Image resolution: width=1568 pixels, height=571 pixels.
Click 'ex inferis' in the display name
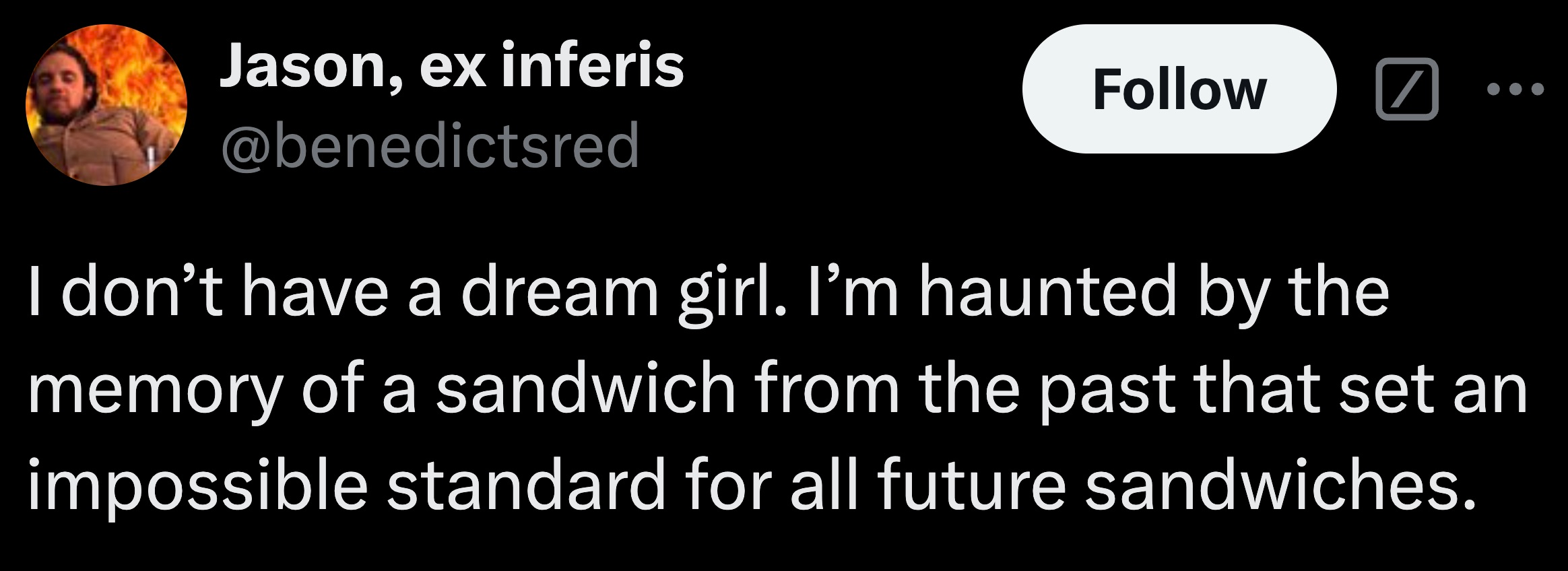pos(551,67)
